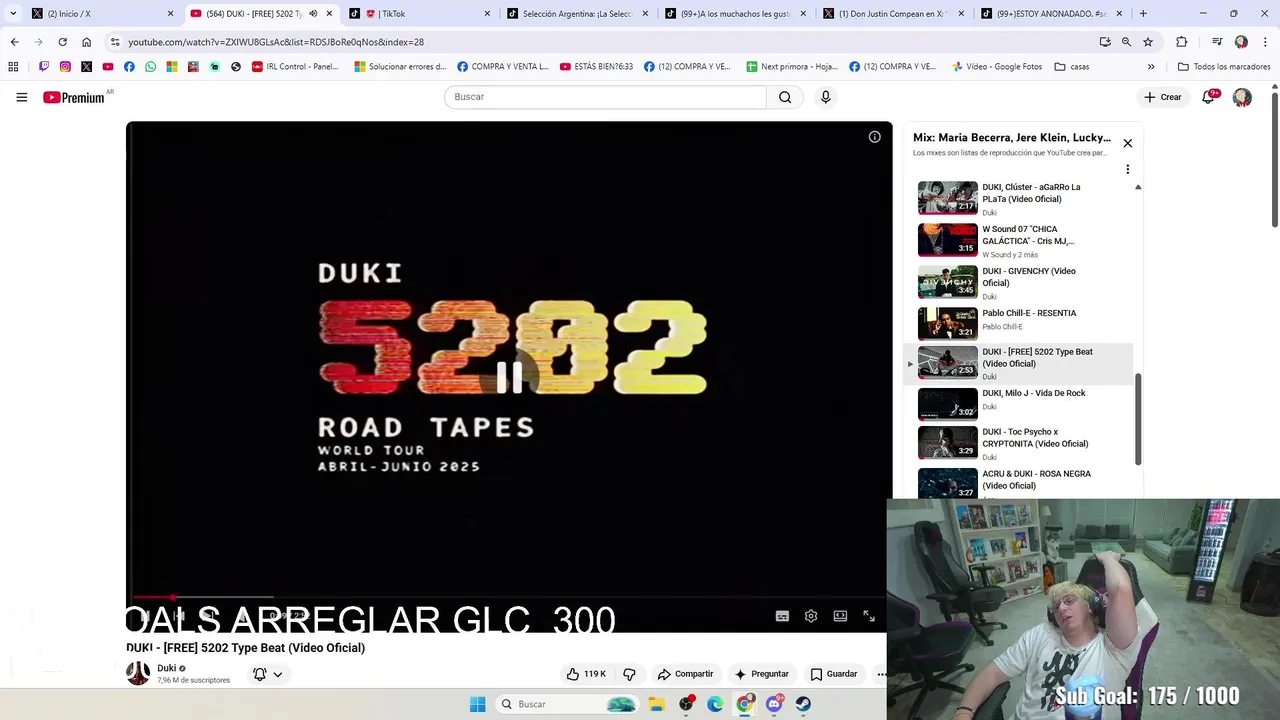The image size is (1280, 720).
Task: Open Chrome three-dot menu
Action: 1265,42
